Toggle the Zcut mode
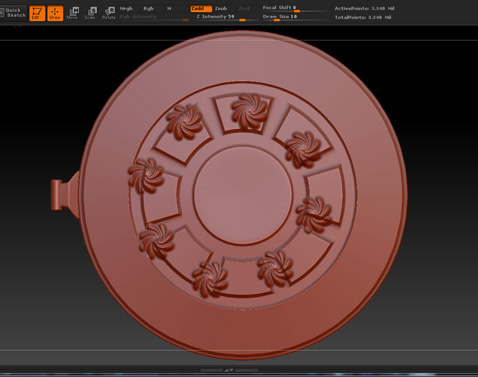Viewport: 478px width, 377px height. (x=244, y=9)
